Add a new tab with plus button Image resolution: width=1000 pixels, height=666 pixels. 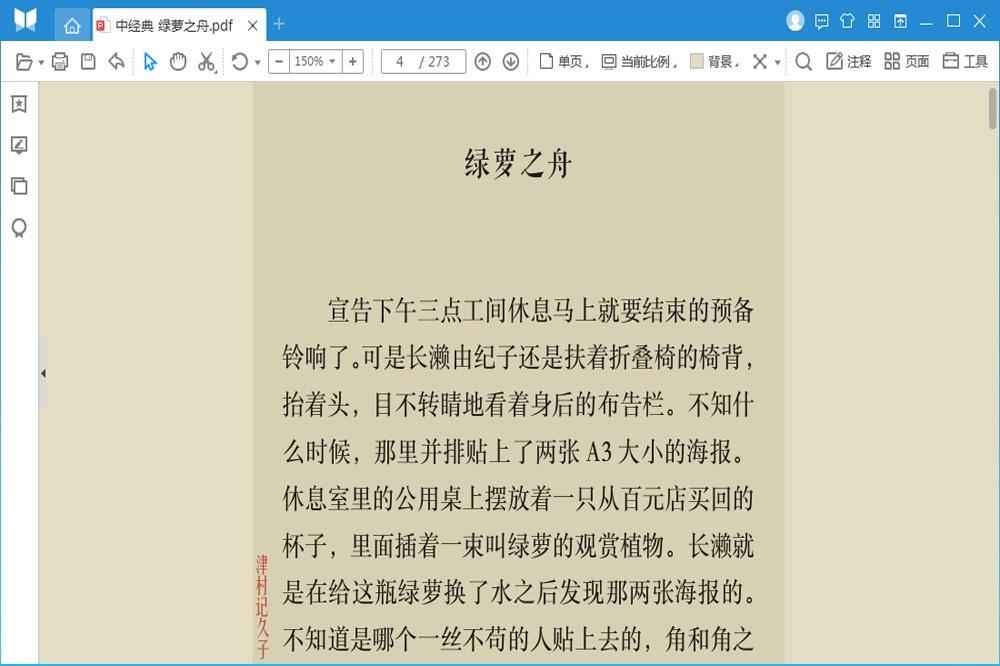279,24
